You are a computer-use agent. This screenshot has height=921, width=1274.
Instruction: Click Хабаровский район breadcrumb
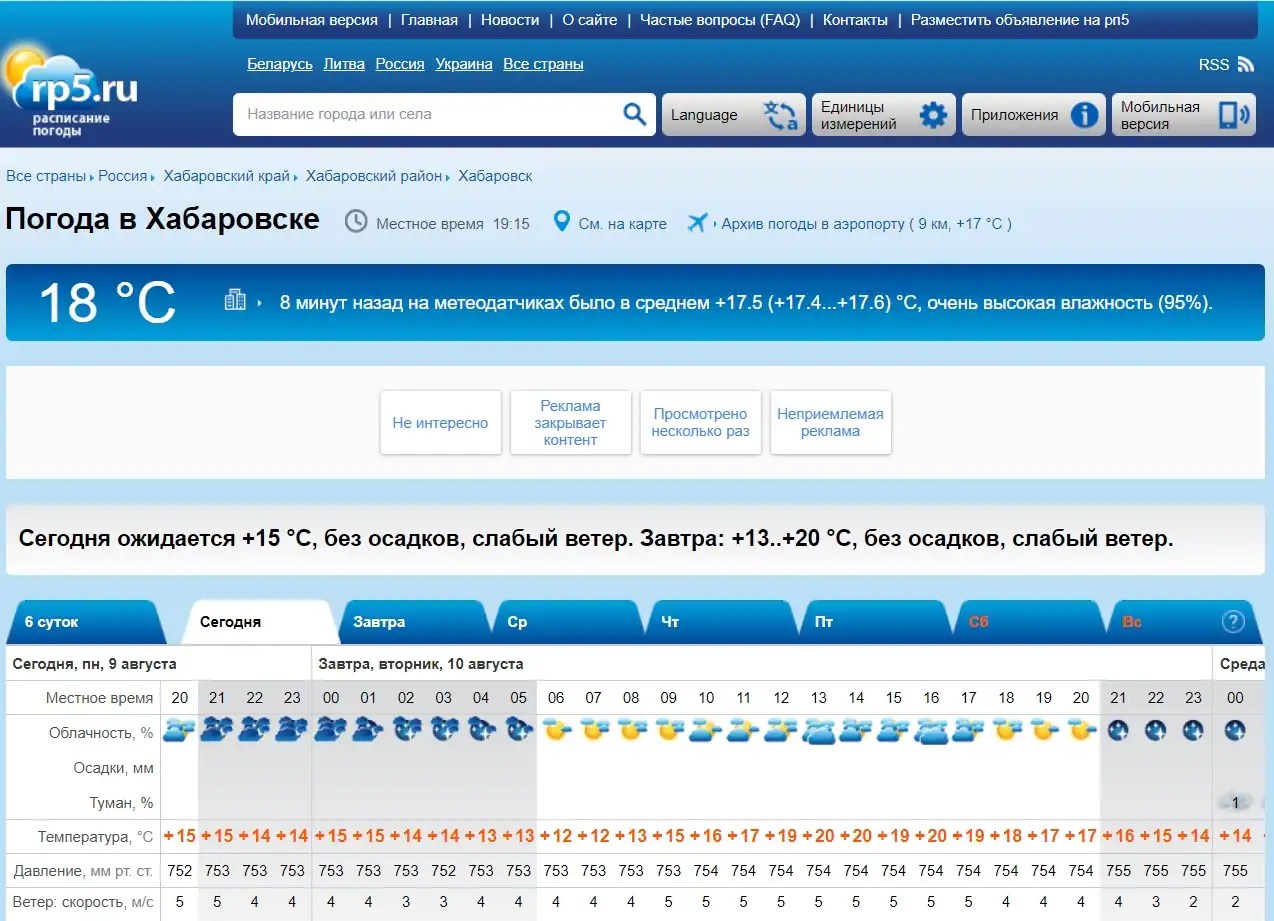[x=374, y=176]
